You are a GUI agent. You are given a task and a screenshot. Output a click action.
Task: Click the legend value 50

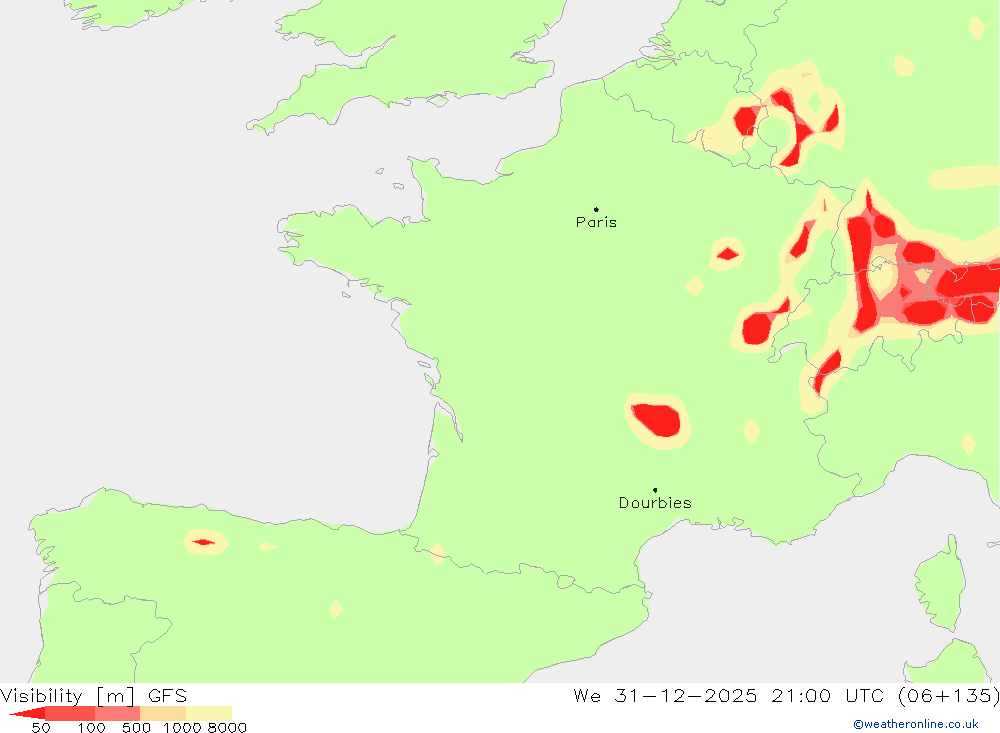(41, 728)
